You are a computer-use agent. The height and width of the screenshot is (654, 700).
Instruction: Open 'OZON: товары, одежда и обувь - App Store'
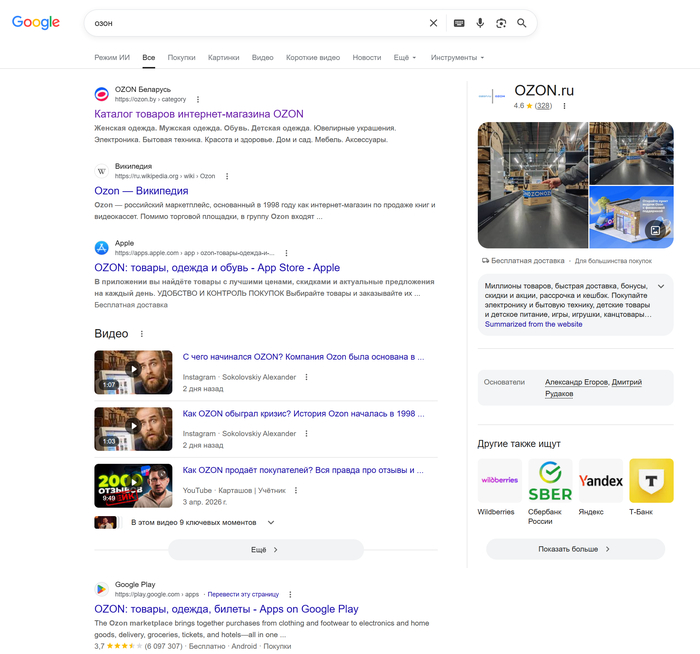tap(217, 268)
